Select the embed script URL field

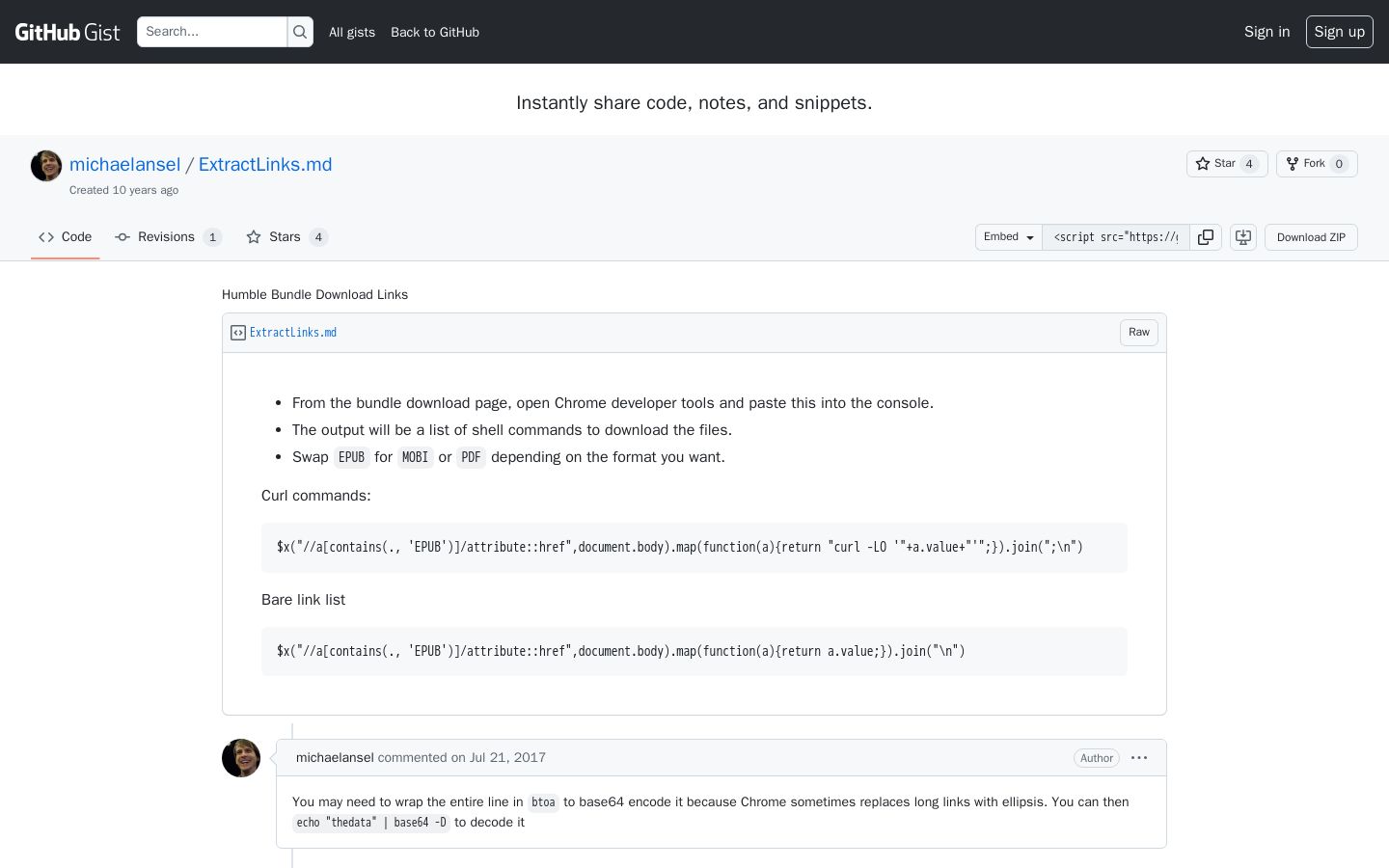[1116, 237]
